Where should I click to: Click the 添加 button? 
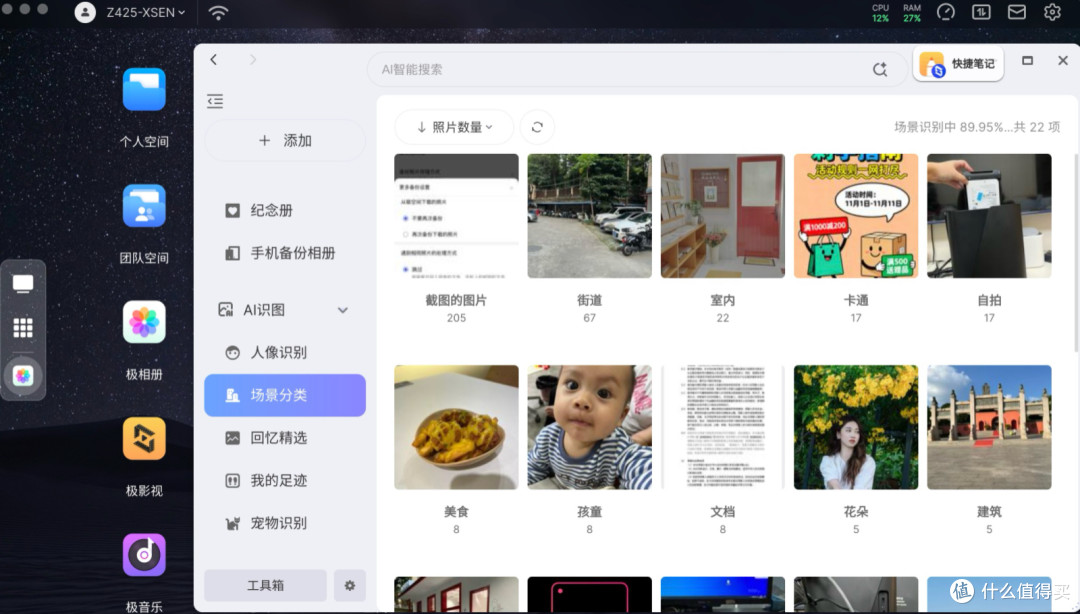point(284,141)
